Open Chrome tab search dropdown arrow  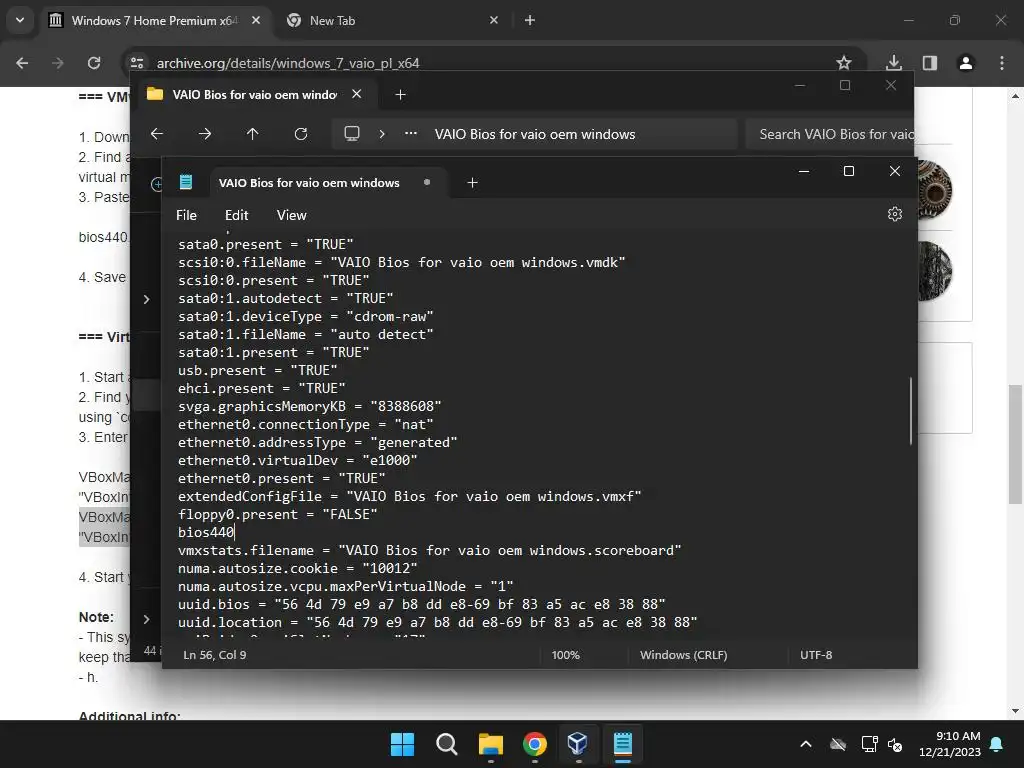click(20, 20)
